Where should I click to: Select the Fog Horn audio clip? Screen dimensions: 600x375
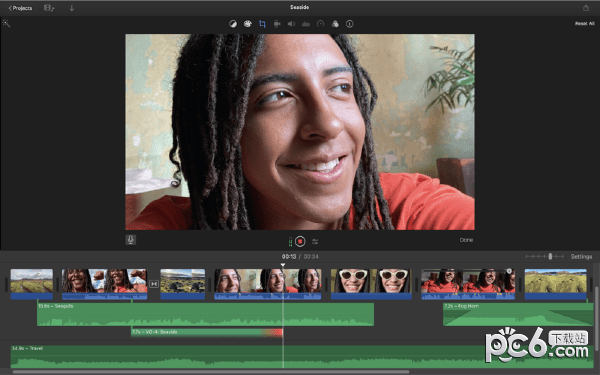pyautogui.click(x=518, y=315)
